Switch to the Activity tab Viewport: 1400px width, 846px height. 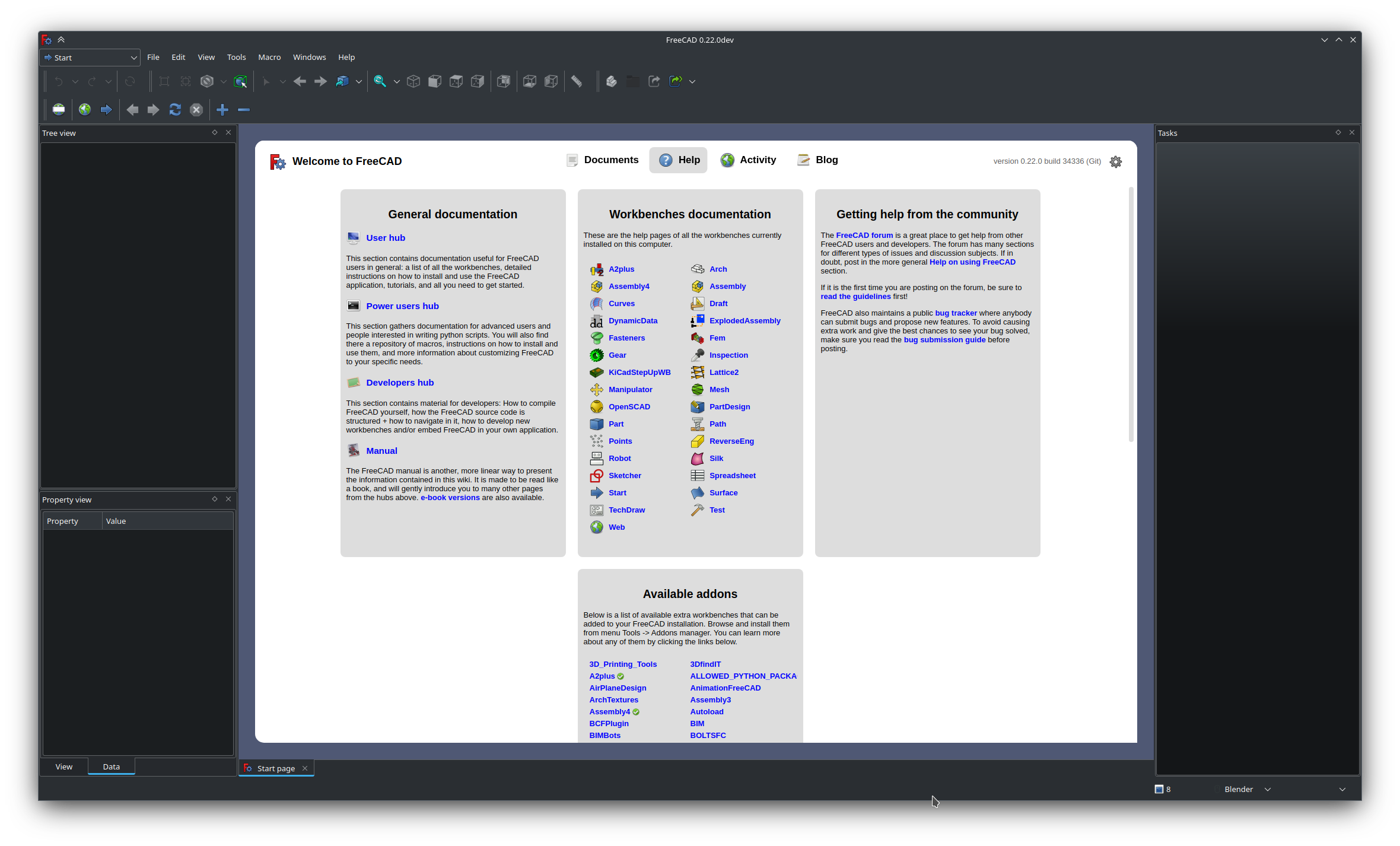coord(749,160)
